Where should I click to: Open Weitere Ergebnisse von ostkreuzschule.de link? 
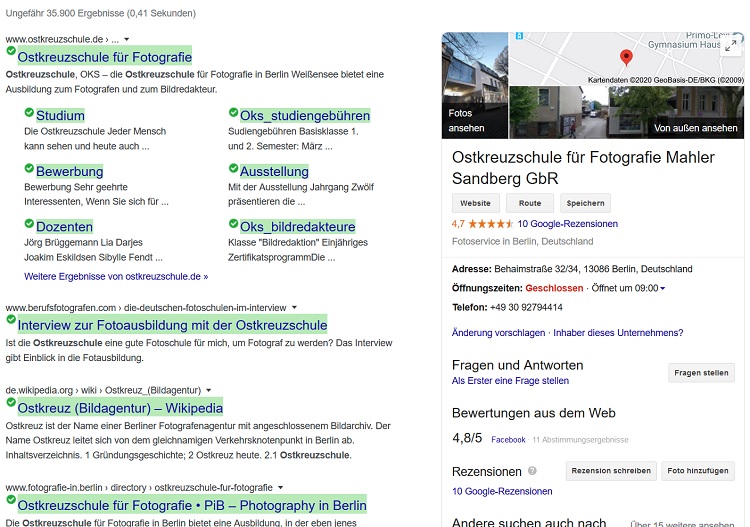tap(116, 276)
